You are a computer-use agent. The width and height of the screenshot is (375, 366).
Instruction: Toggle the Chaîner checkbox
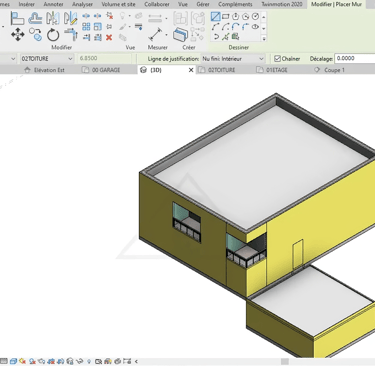pyautogui.click(x=277, y=59)
